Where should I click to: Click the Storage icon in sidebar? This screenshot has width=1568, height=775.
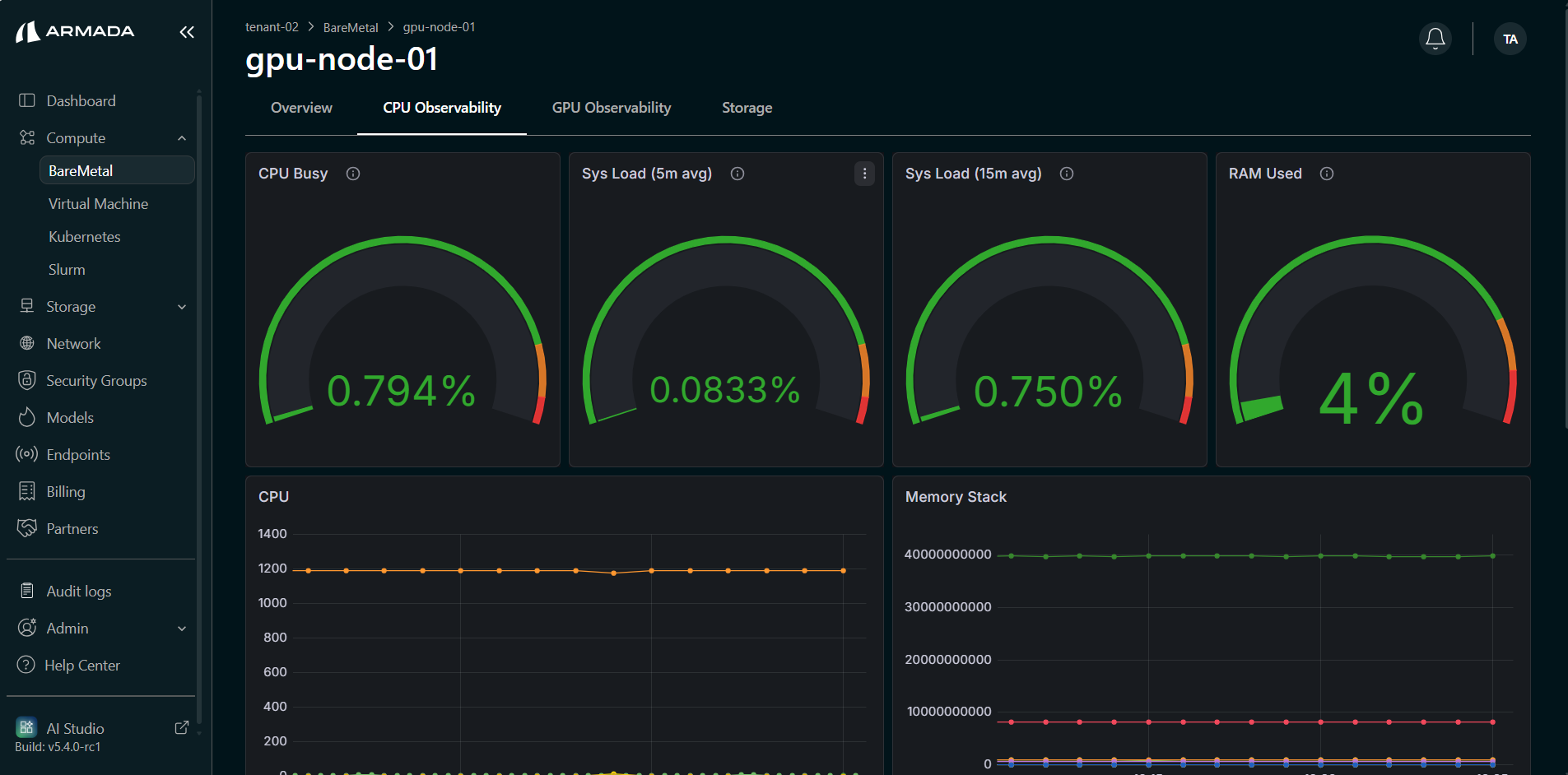tap(27, 306)
